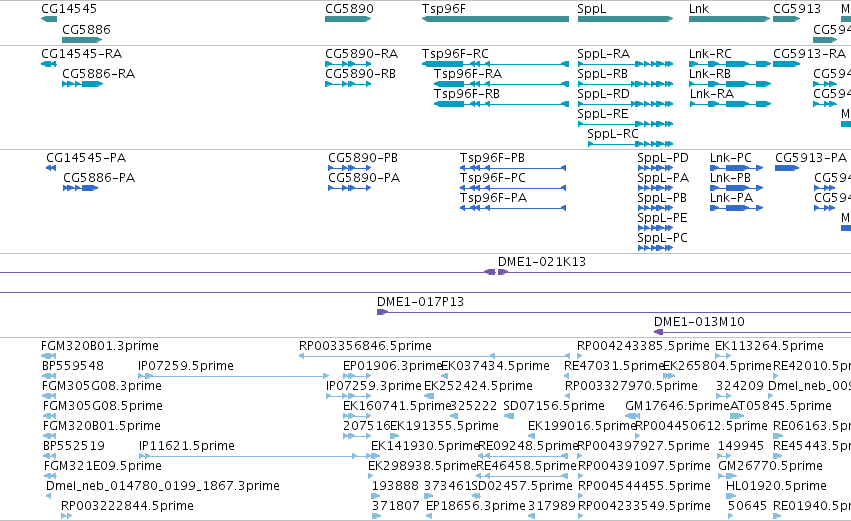Click Lnk-PC CDS label

click(731, 158)
